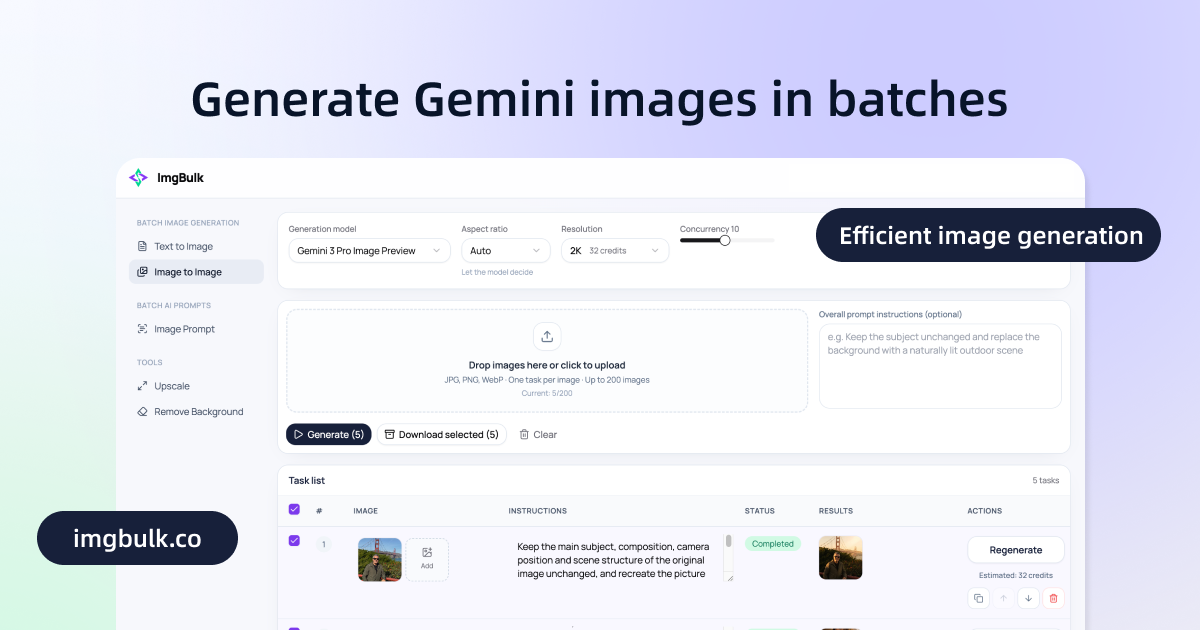Adjust the Concurrency slider handle
1200x630 pixels.
coord(725,240)
